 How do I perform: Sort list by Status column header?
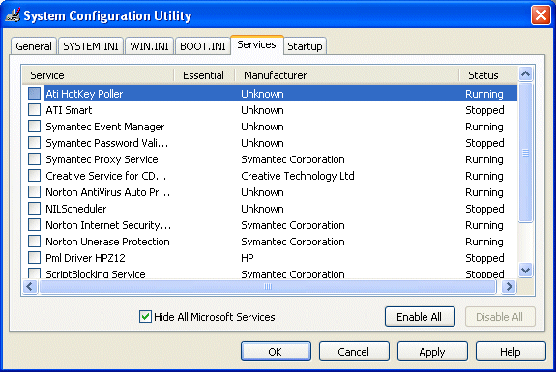pyautogui.click(x=488, y=75)
